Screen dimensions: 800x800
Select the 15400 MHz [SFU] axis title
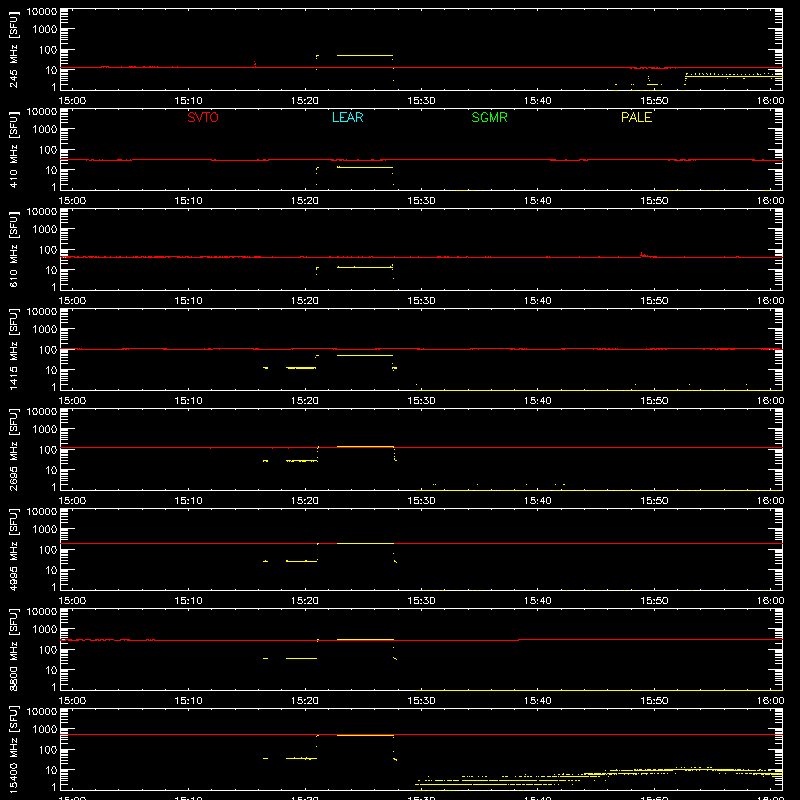click(13, 749)
